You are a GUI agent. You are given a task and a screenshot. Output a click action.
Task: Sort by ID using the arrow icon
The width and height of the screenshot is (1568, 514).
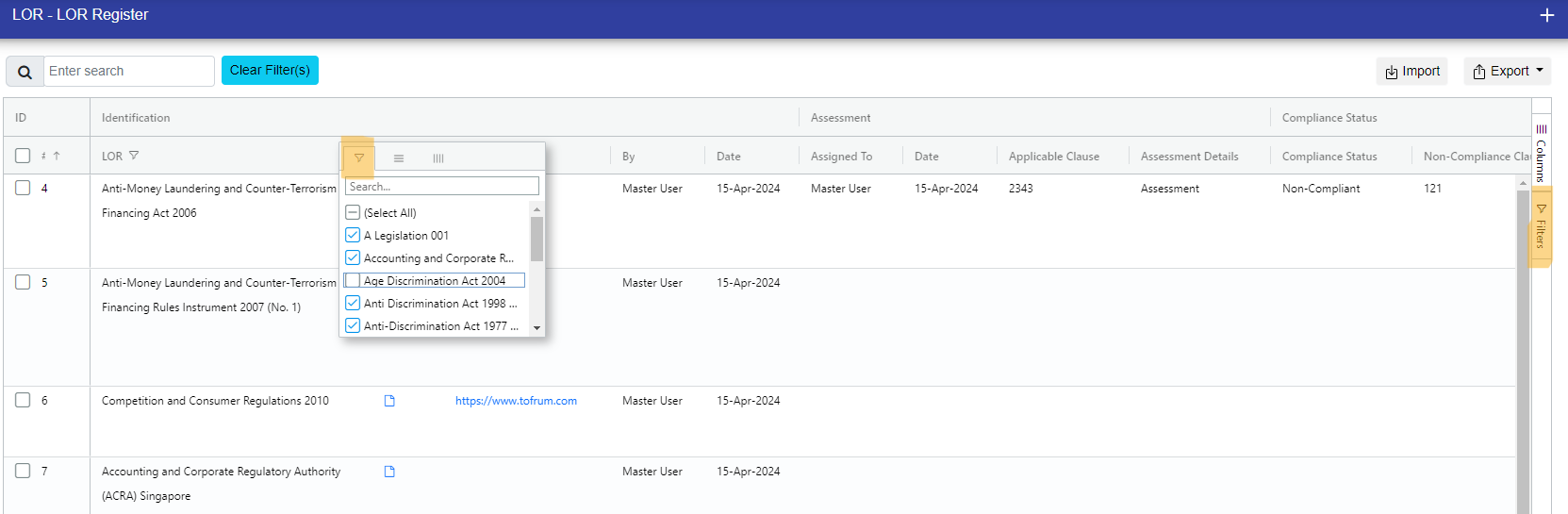pos(56,156)
